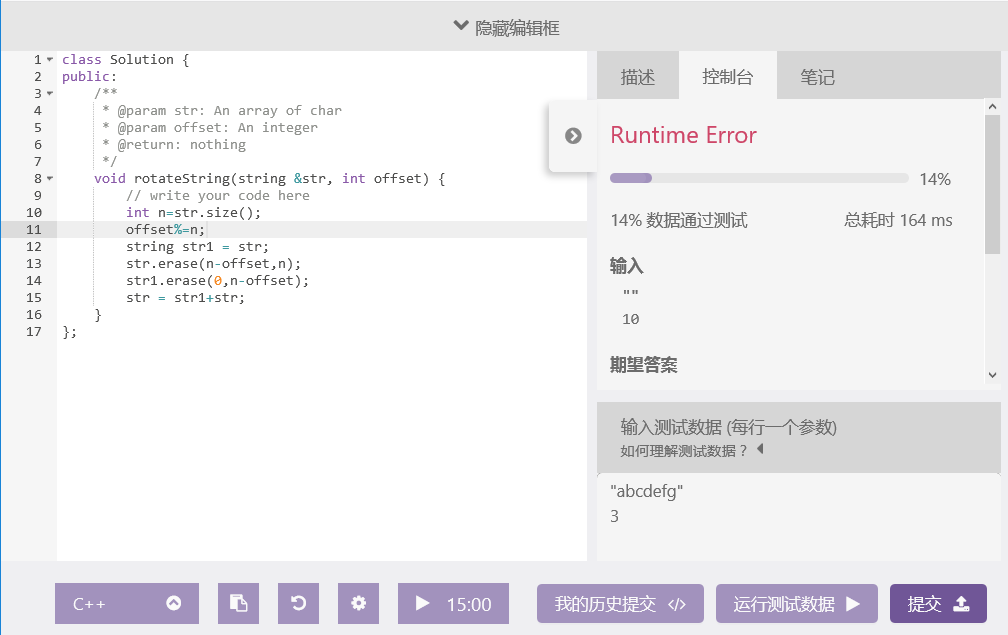This screenshot has width=1008, height=635.
Task: Click the 期望答案 heading
Action: point(644,365)
